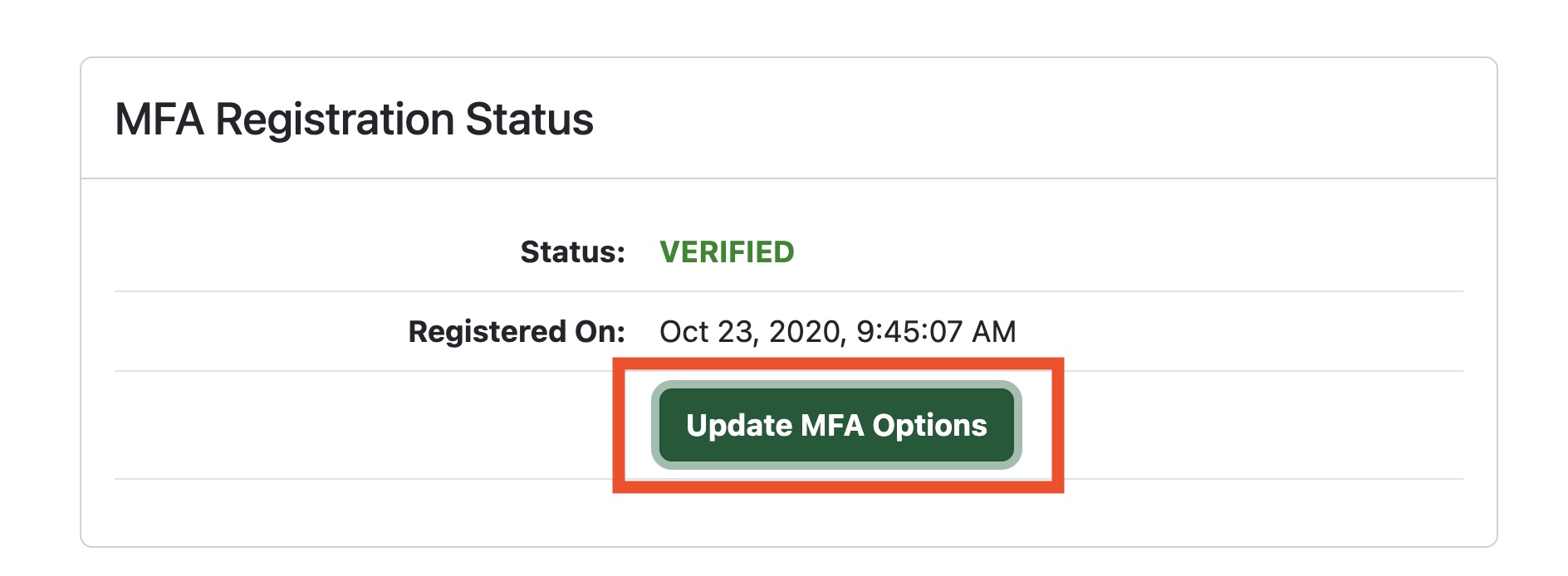The height and width of the screenshot is (576, 1568).
Task: Select the registration date Oct 23, 2020
Action: 753,330
